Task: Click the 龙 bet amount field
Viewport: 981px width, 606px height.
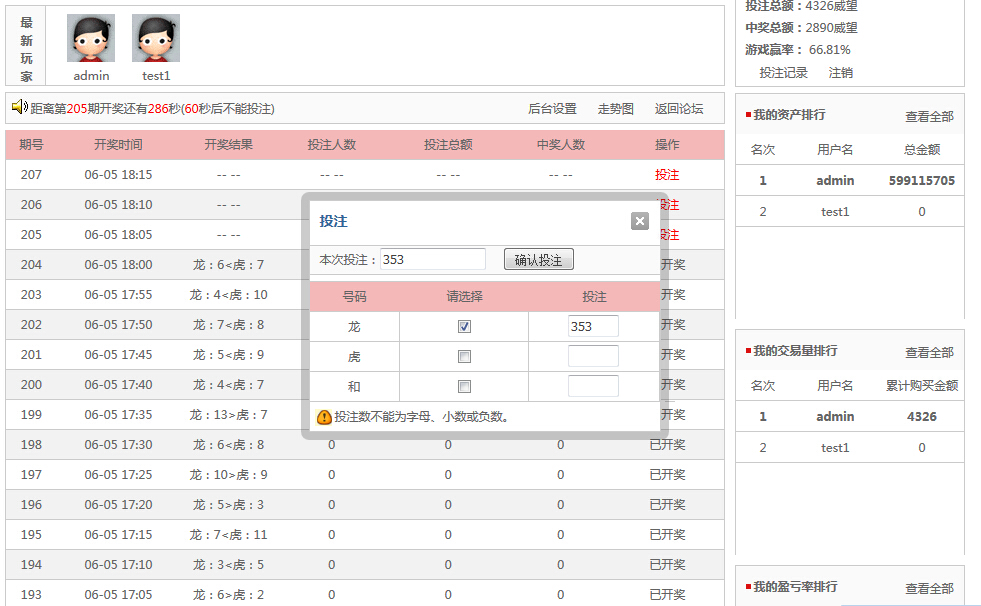Action: (x=593, y=326)
